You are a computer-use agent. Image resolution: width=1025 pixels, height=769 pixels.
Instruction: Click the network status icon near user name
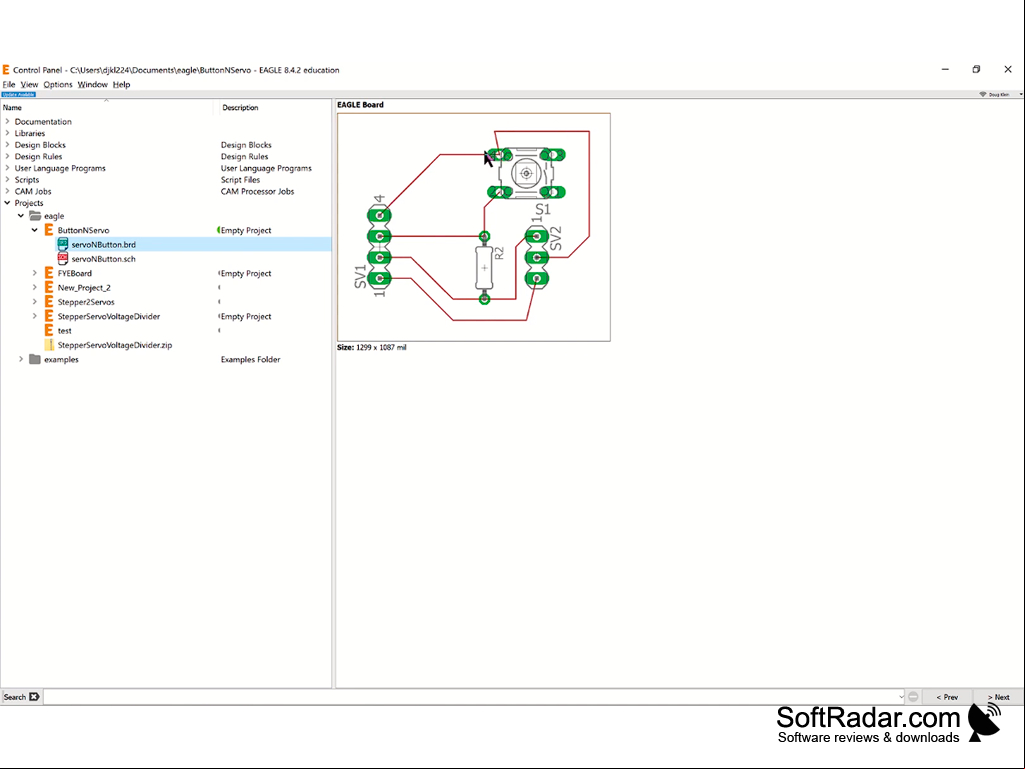click(982, 95)
